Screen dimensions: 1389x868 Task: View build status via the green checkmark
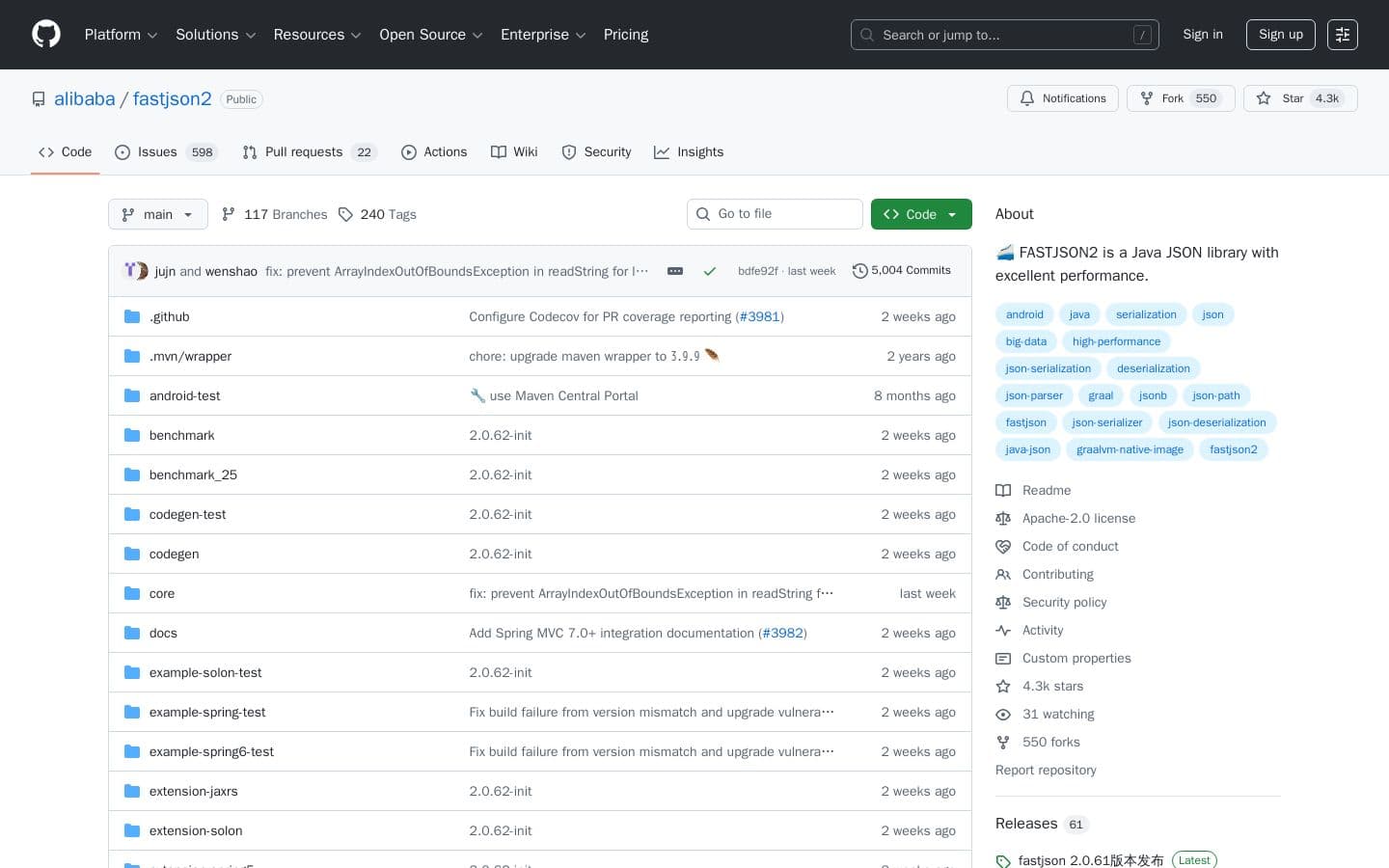[x=710, y=271]
